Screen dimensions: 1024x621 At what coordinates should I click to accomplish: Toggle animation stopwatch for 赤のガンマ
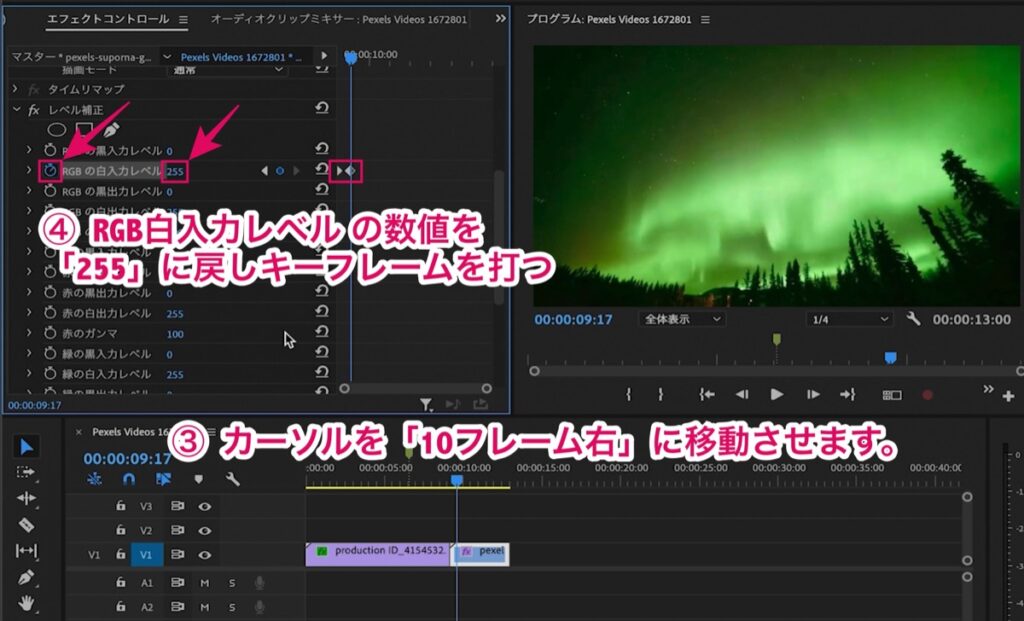click(50, 333)
